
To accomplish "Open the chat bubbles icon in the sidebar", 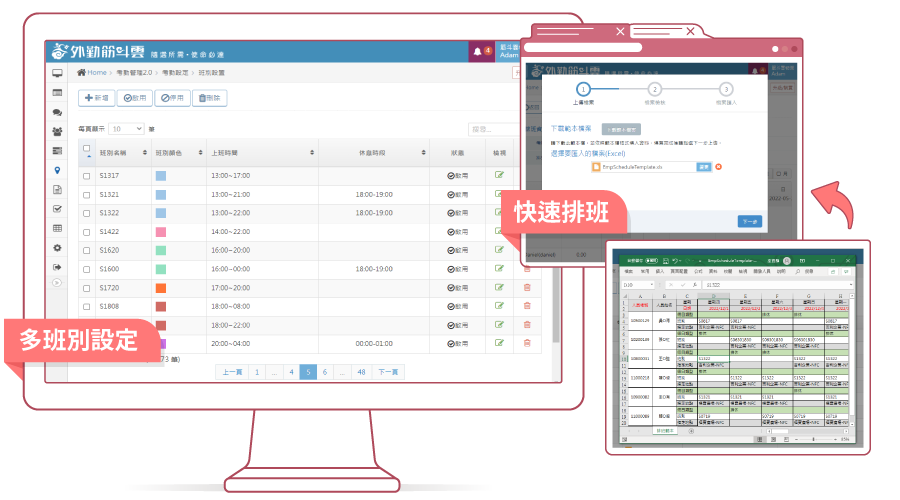I will (x=57, y=113).
